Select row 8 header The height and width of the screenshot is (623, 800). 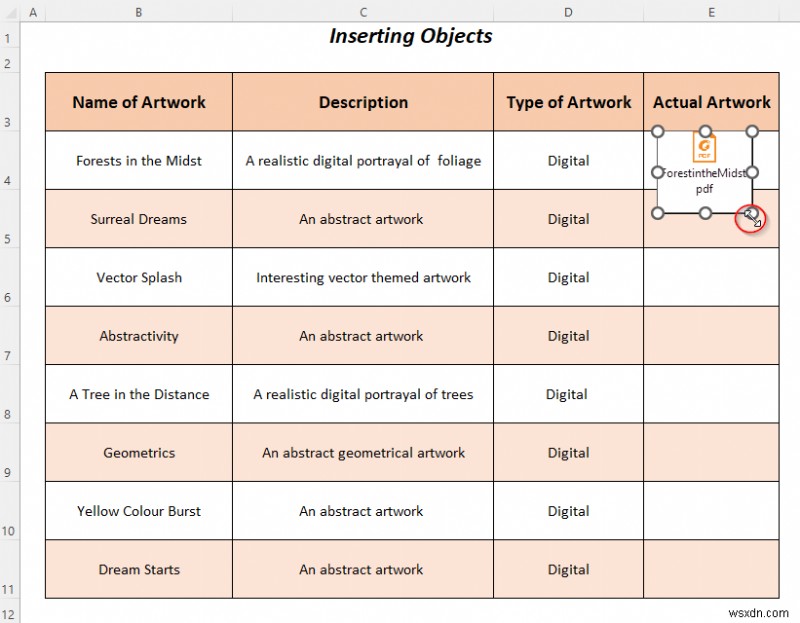click(x=9, y=393)
